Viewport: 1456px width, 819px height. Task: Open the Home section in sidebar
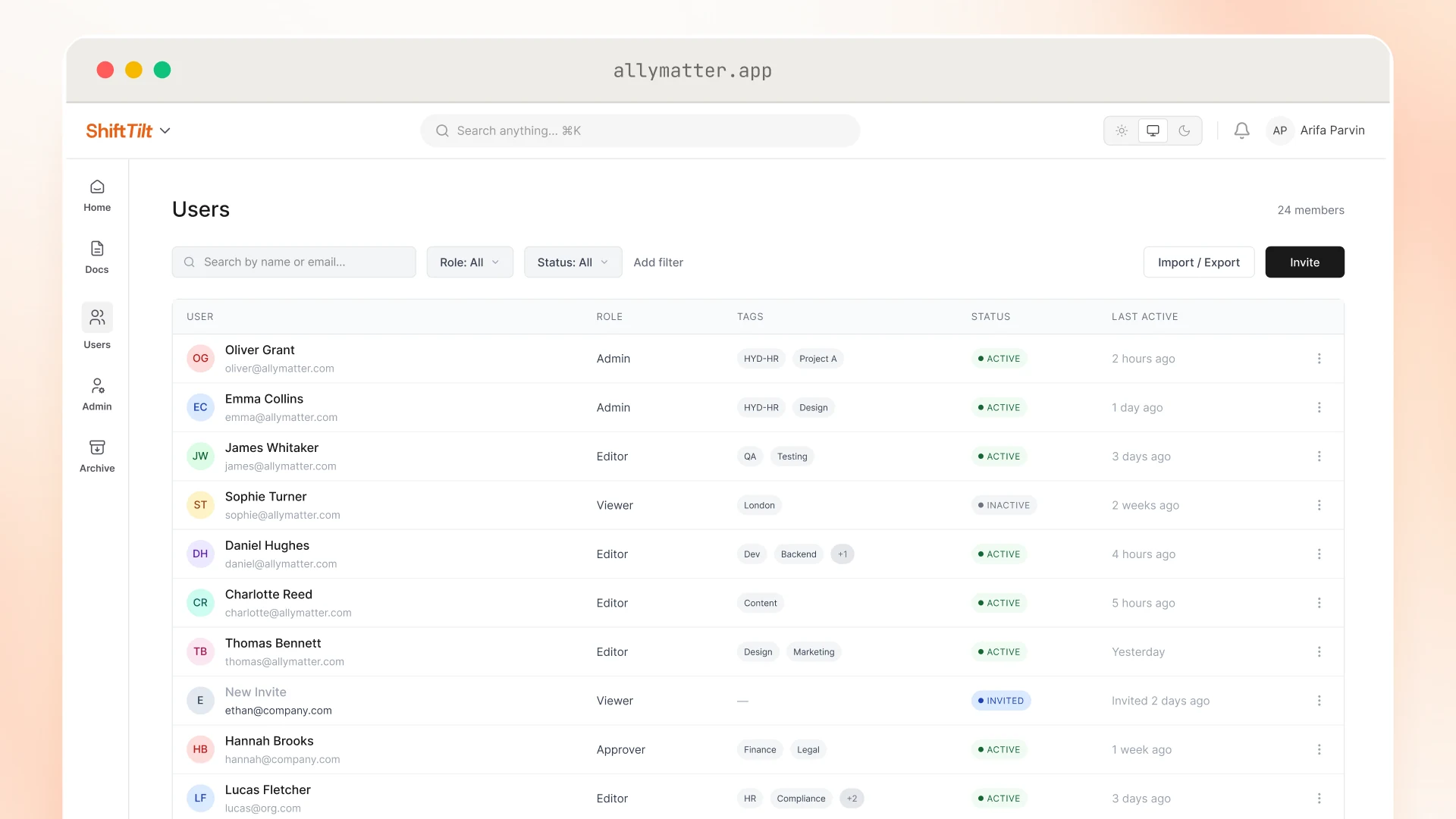click(97, 196)
